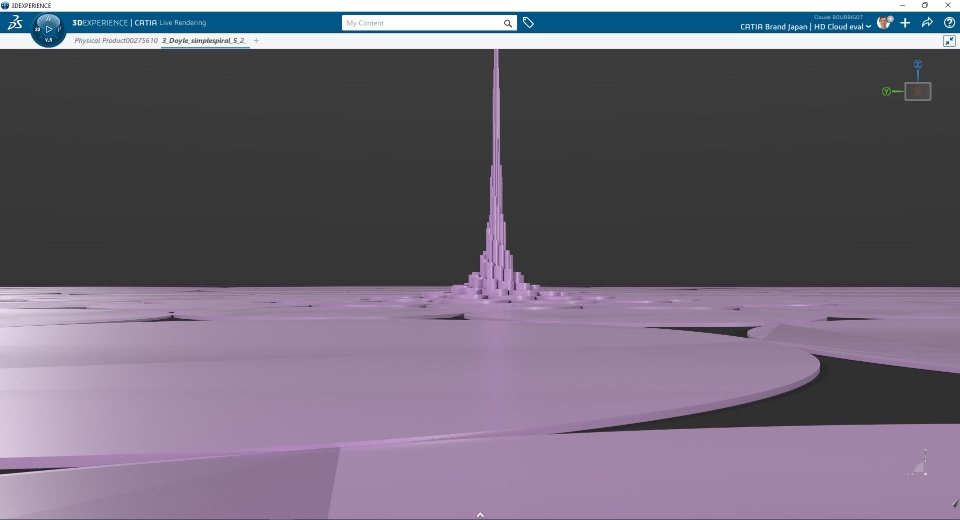Viewport: 960px width, 520px height.
Task: Click the 3DEXPERIENCE | CATIA Live Rendering title
Action: click(x=139, y=23)
